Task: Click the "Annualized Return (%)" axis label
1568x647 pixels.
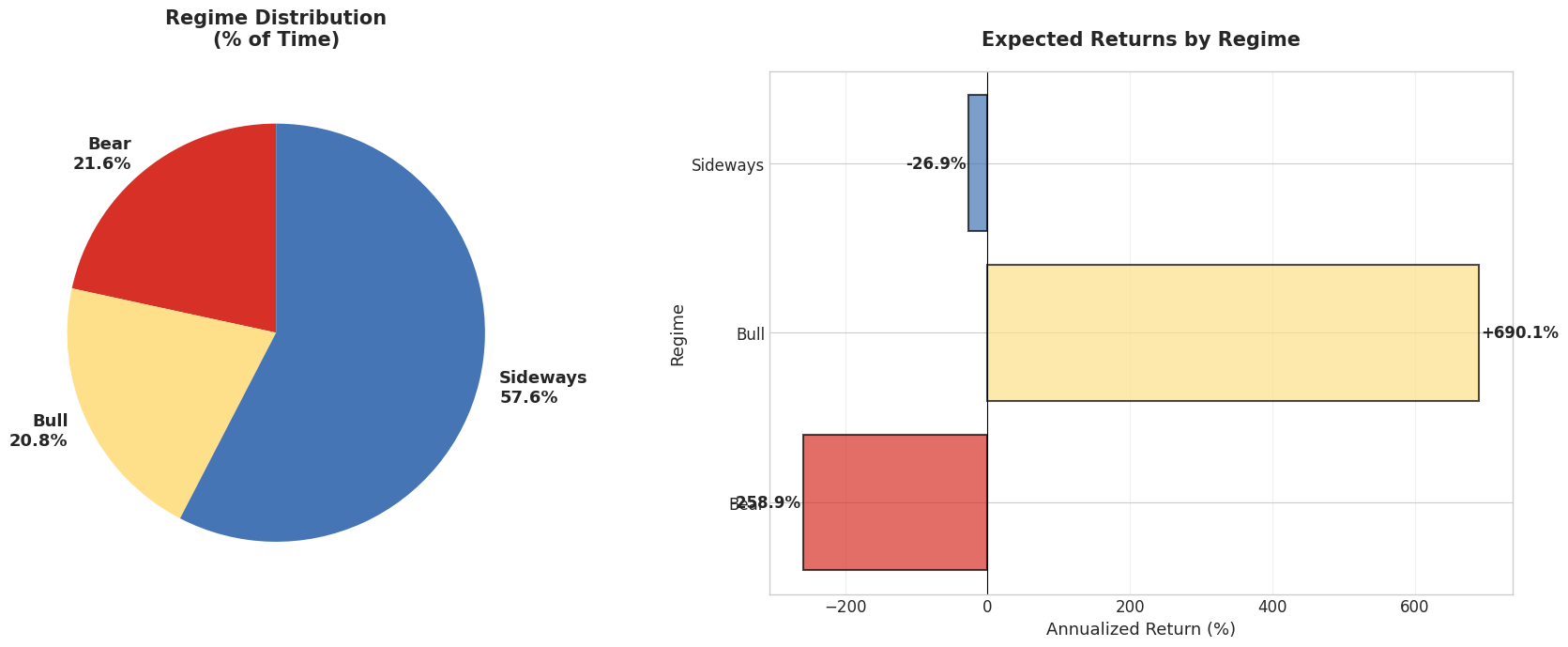Action: click(x=1140, y=629)
